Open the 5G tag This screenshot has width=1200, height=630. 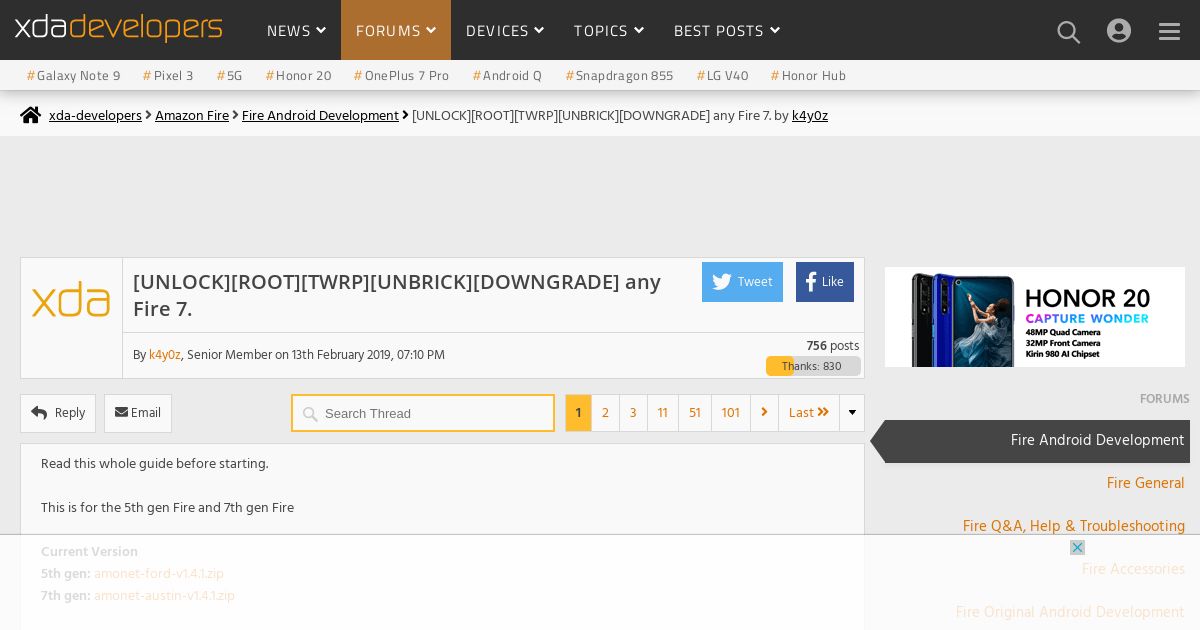[230, 76]
